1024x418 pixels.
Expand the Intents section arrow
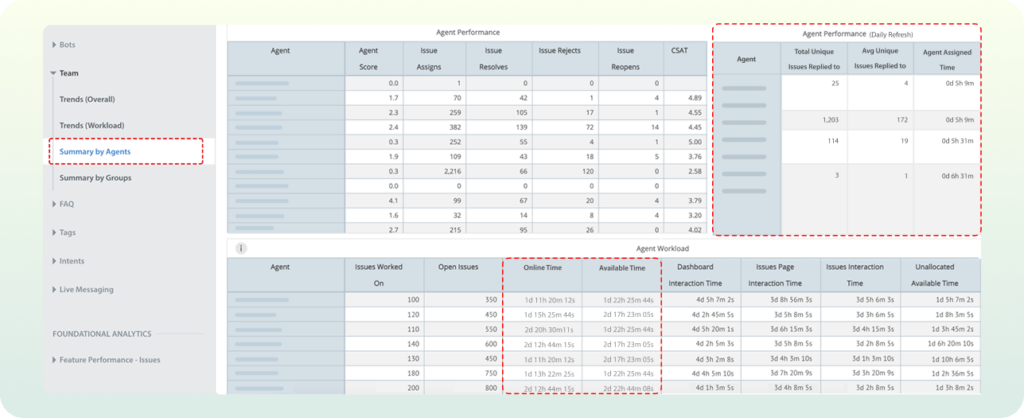point(54,261)
